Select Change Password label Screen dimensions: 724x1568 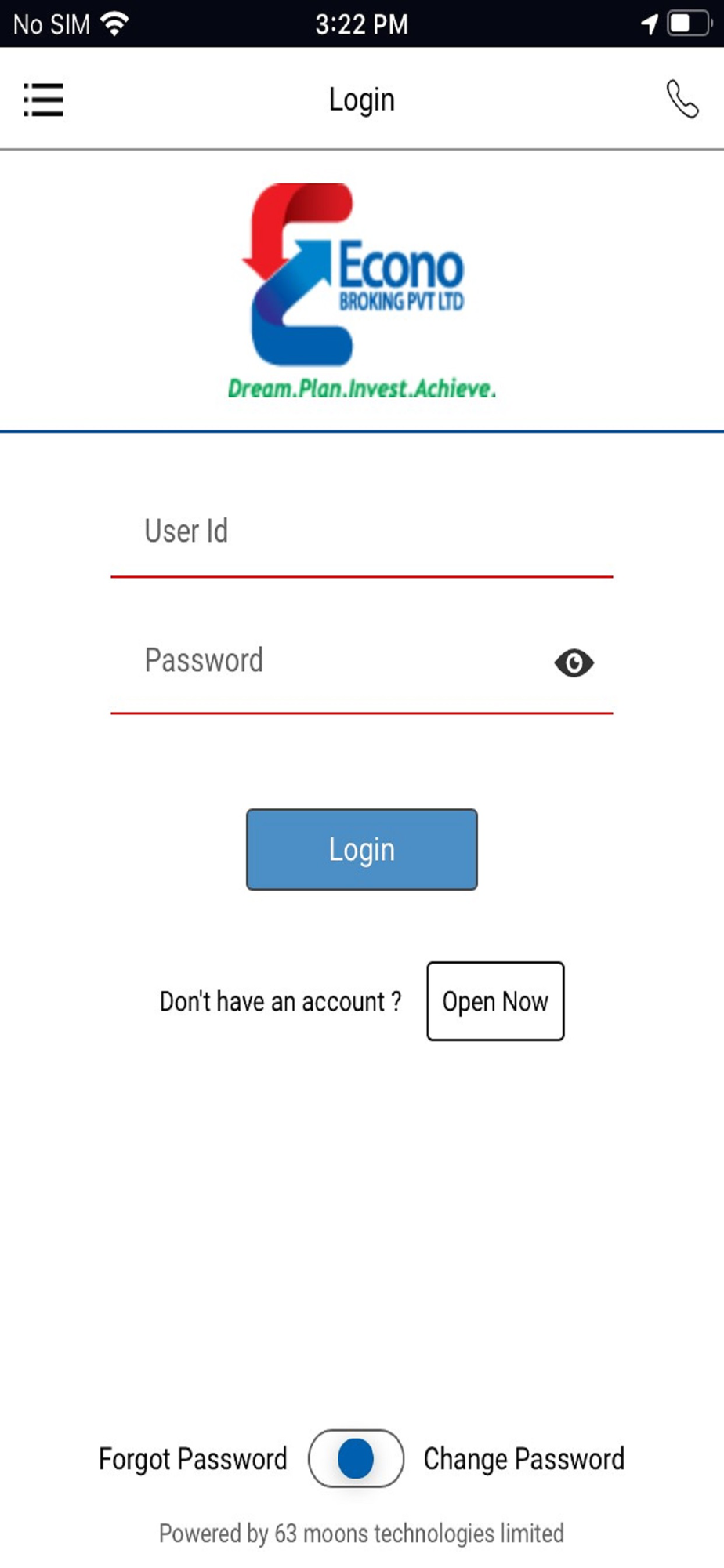pos(524,1459)
